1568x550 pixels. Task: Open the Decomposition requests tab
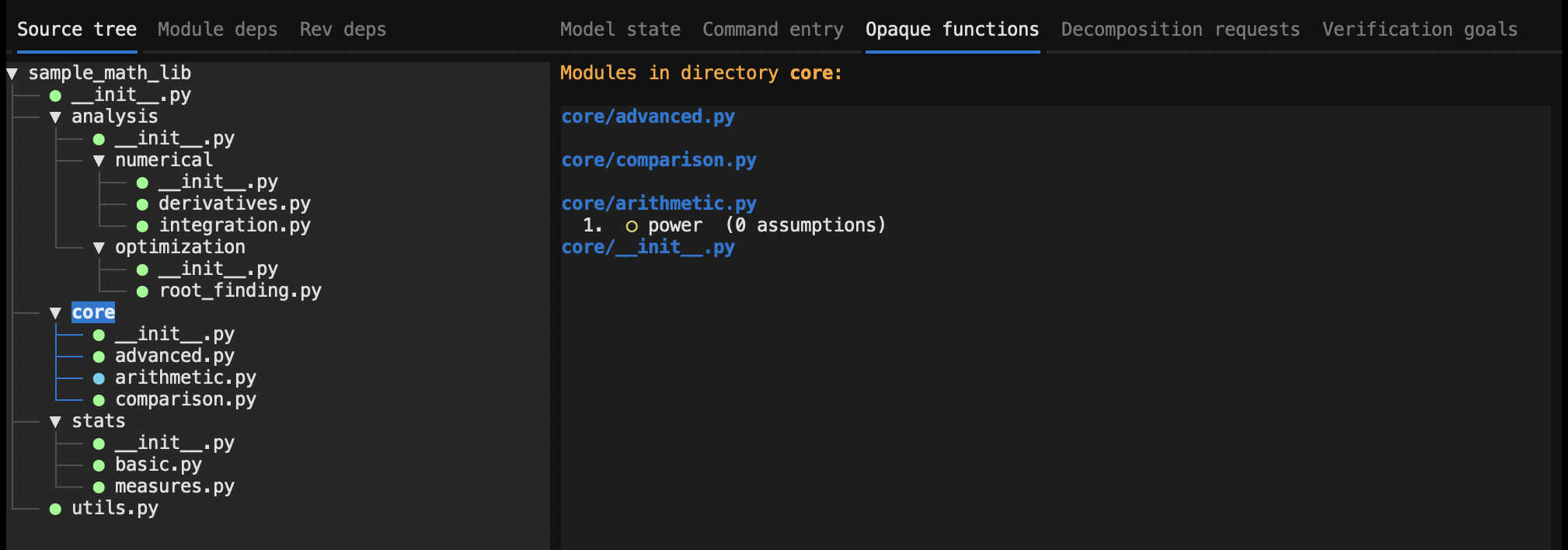[1179, 30]
